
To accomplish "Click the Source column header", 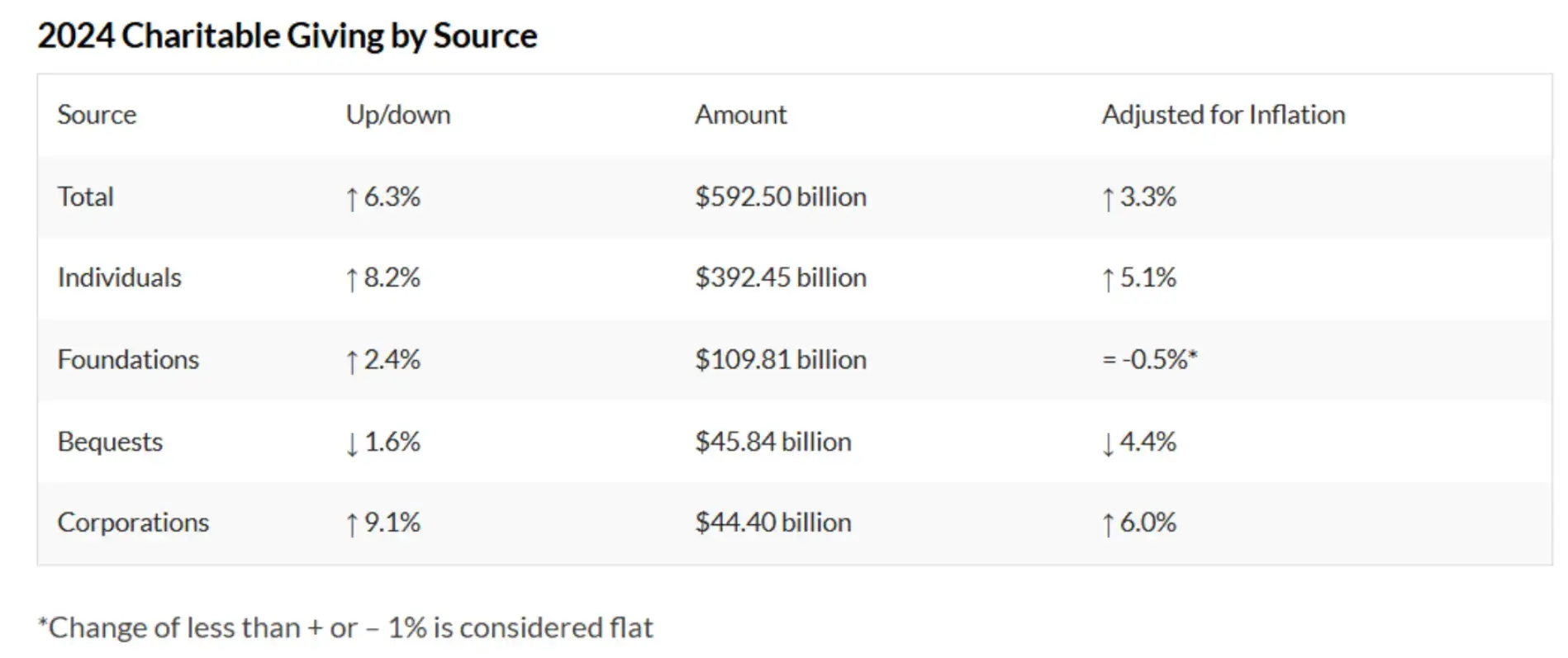I will click(x=97, y=115).
